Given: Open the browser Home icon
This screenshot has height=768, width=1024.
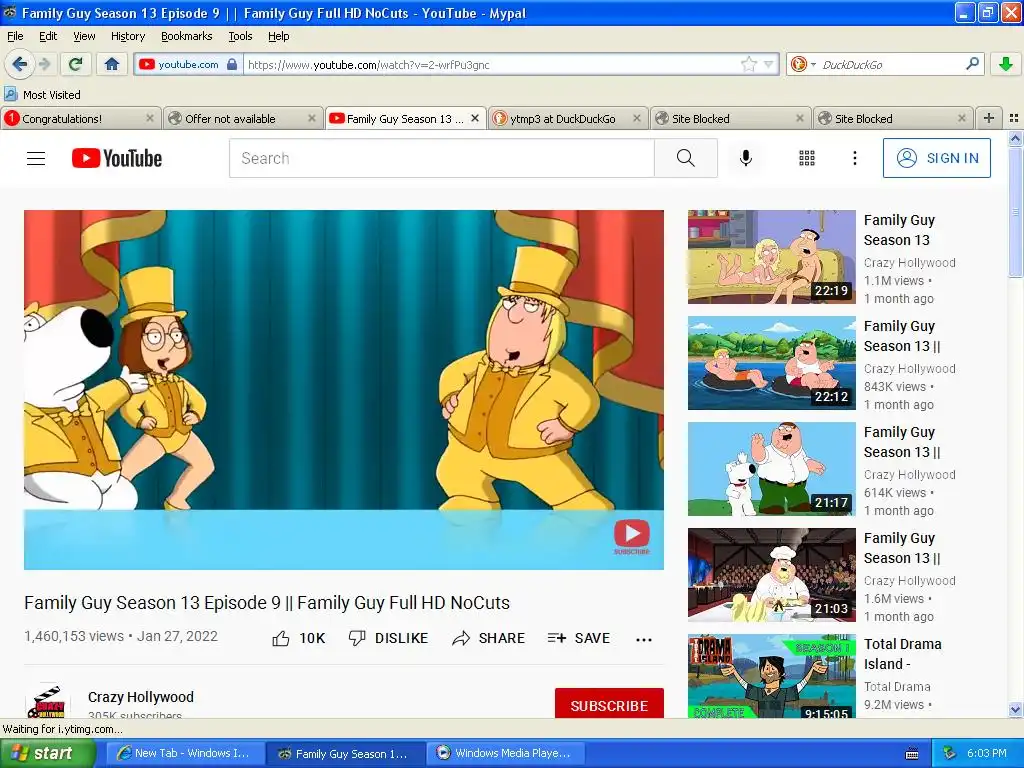Looking at the screenshot, I should pos(112,64).
